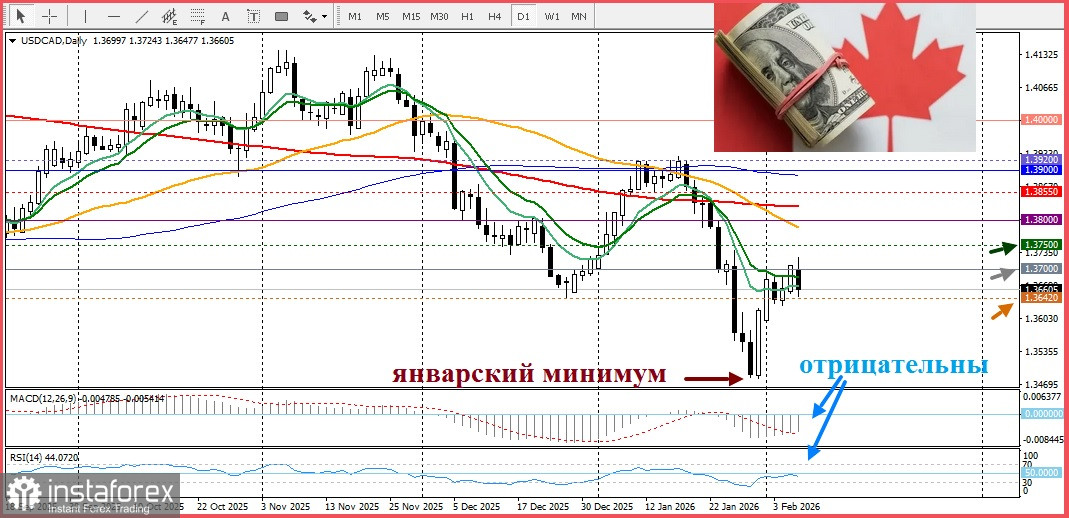Click the 1.37500 green price label

(1042, 245)
